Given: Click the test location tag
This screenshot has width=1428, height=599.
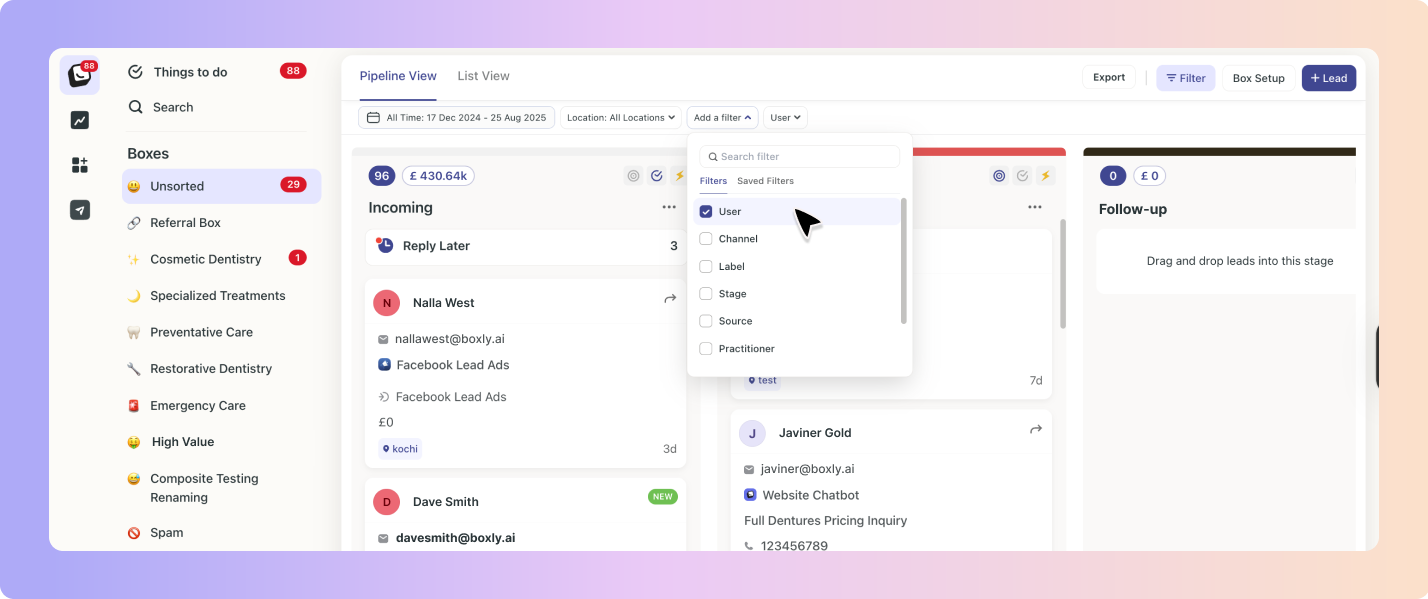Looking at the screenshot, I should click(762, 381).
